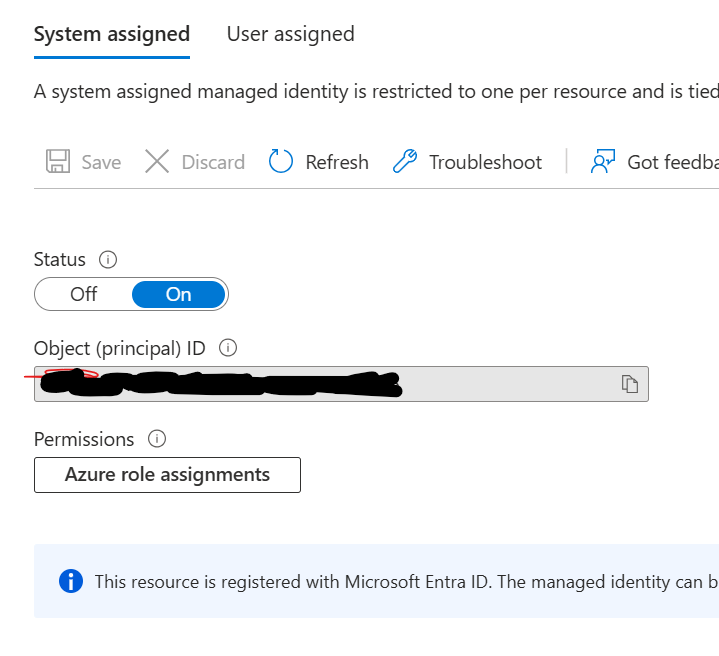Switch to the System assigned tab

point(112,34)
